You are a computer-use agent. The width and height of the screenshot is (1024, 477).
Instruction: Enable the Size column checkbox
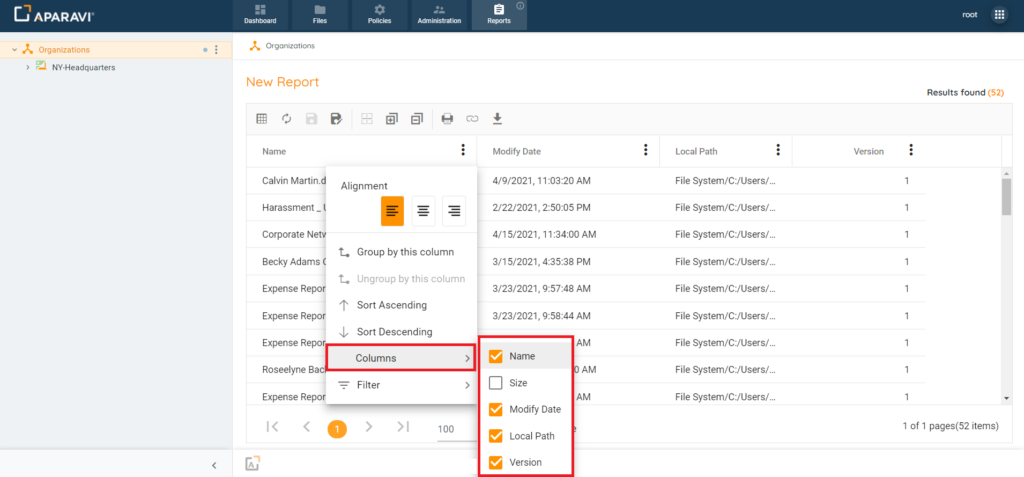[x=496, y=383]
